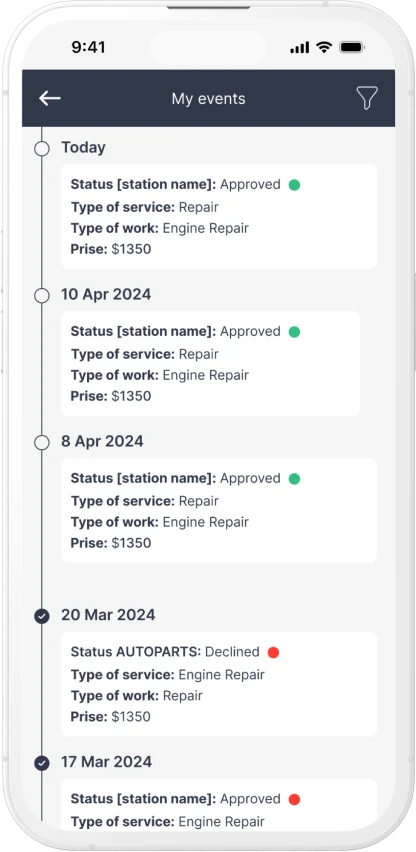Click the green dot on 10 Apr 2024 card
Image resolution: width=416 pixels, height=852 pixels.
click(294, 331)
